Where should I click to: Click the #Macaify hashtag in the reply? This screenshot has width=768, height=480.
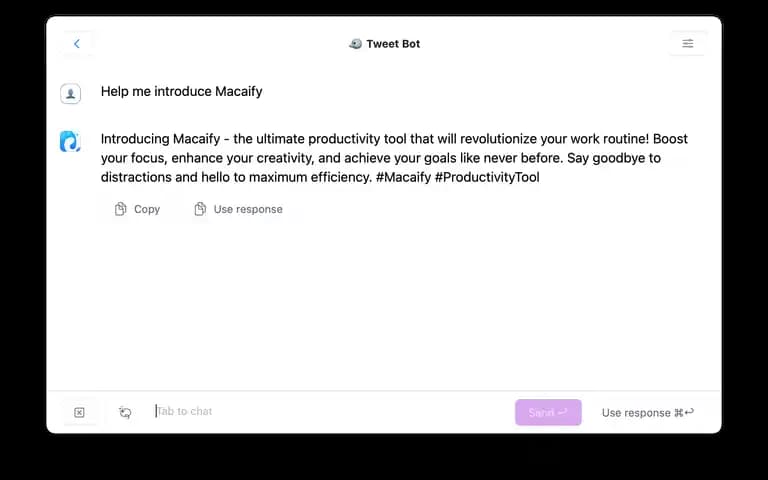click(x=403, y=177)
